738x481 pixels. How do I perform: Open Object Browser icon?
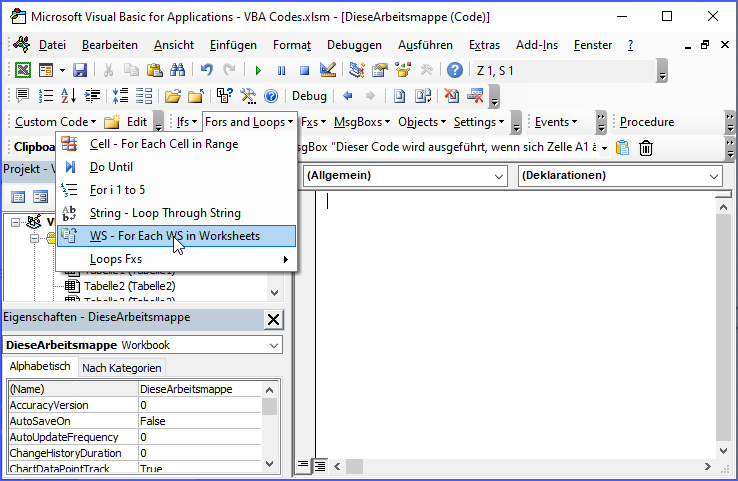tap(403, 71)
